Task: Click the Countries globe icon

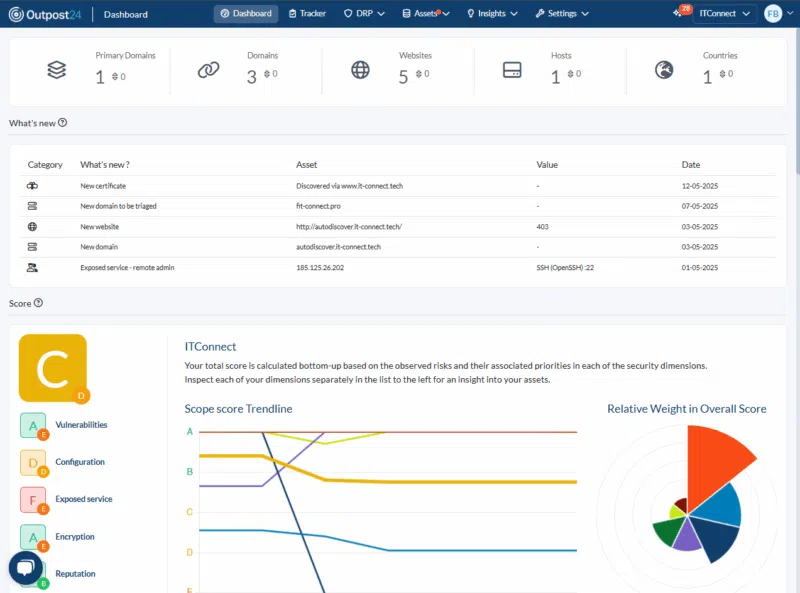Action: pyautogui.click(x=664, y=70)
